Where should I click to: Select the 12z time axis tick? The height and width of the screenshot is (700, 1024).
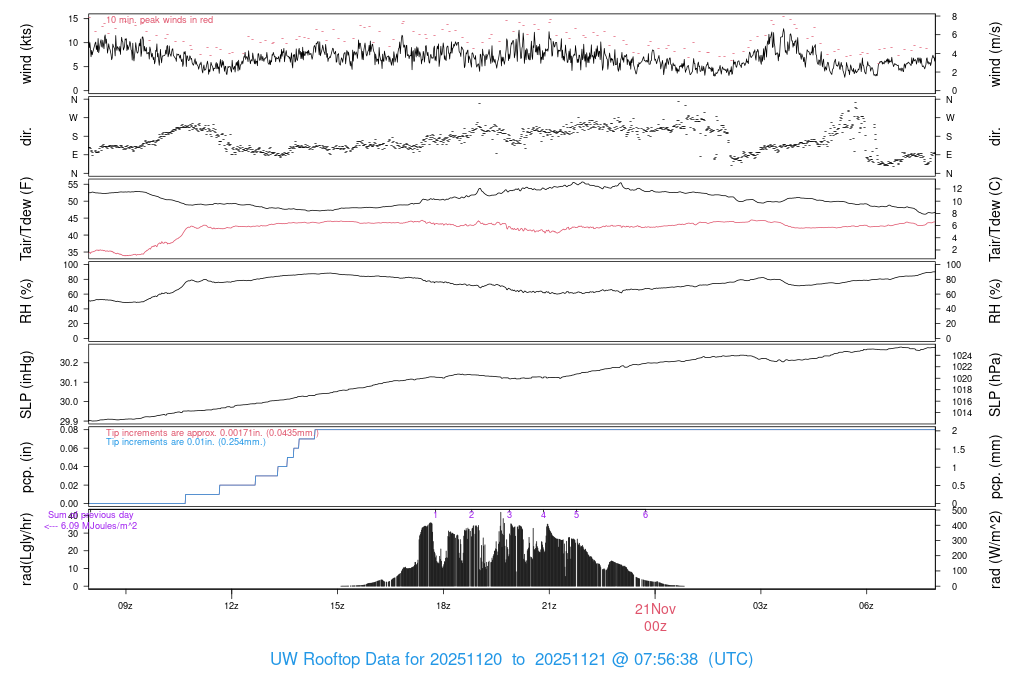(231, 606)
